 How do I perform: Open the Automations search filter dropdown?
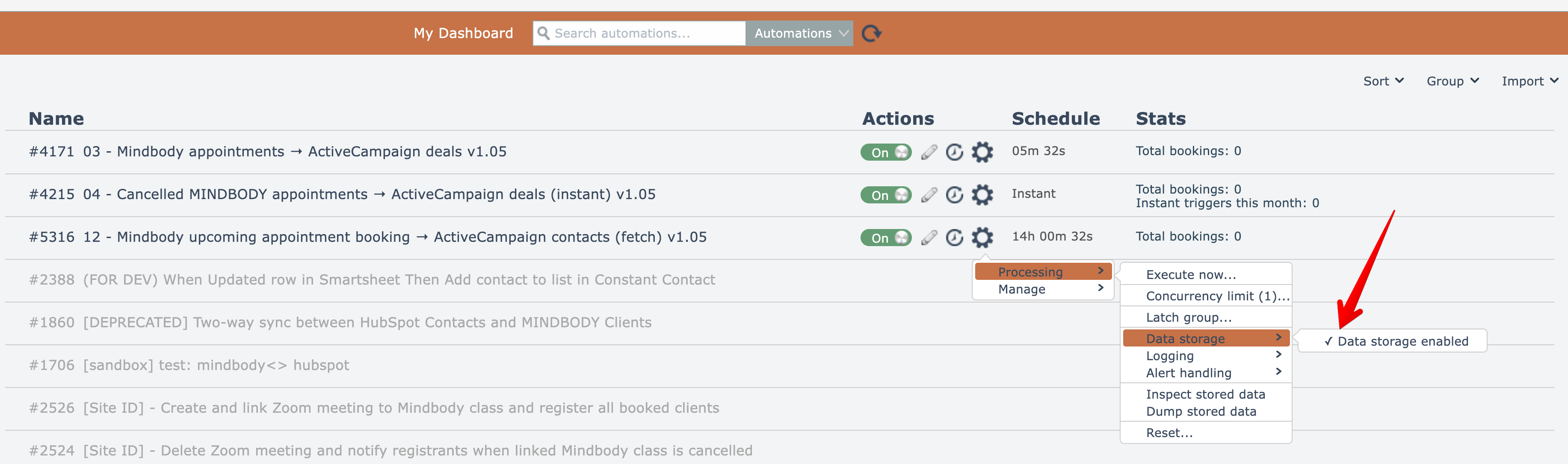point(799,33)
